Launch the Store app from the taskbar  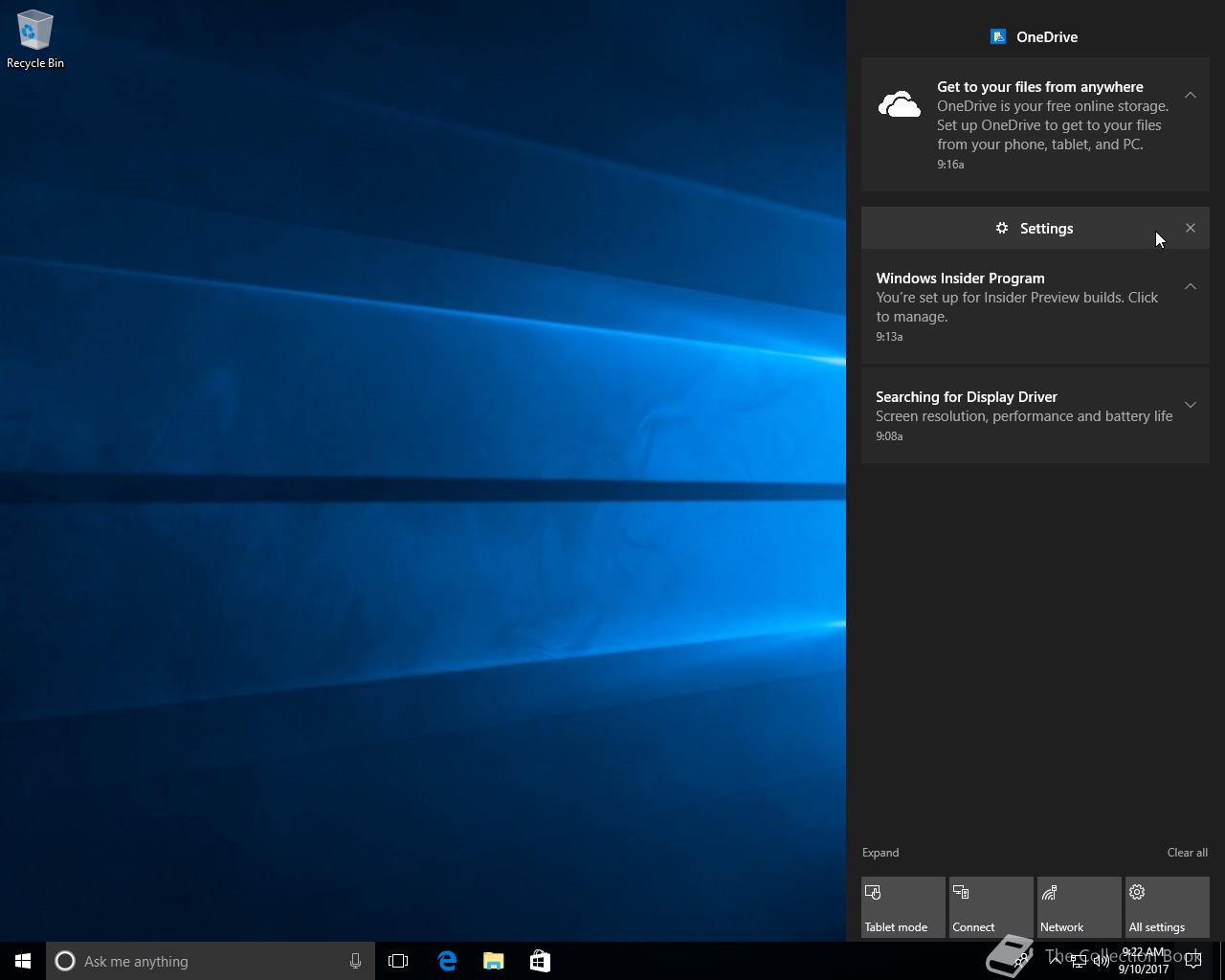click(x=540, y=961)
